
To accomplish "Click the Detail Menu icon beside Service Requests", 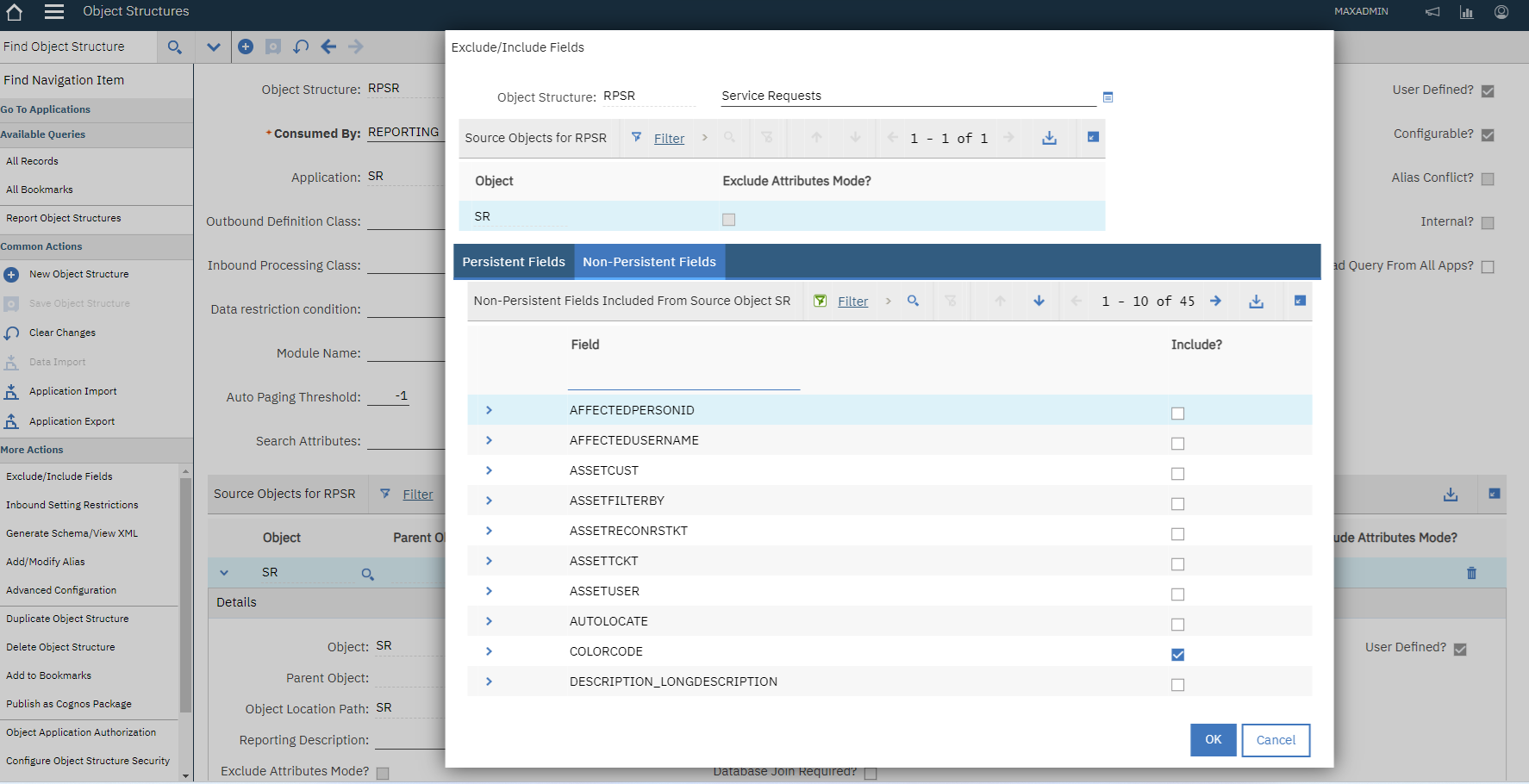I will [1108, 97].
